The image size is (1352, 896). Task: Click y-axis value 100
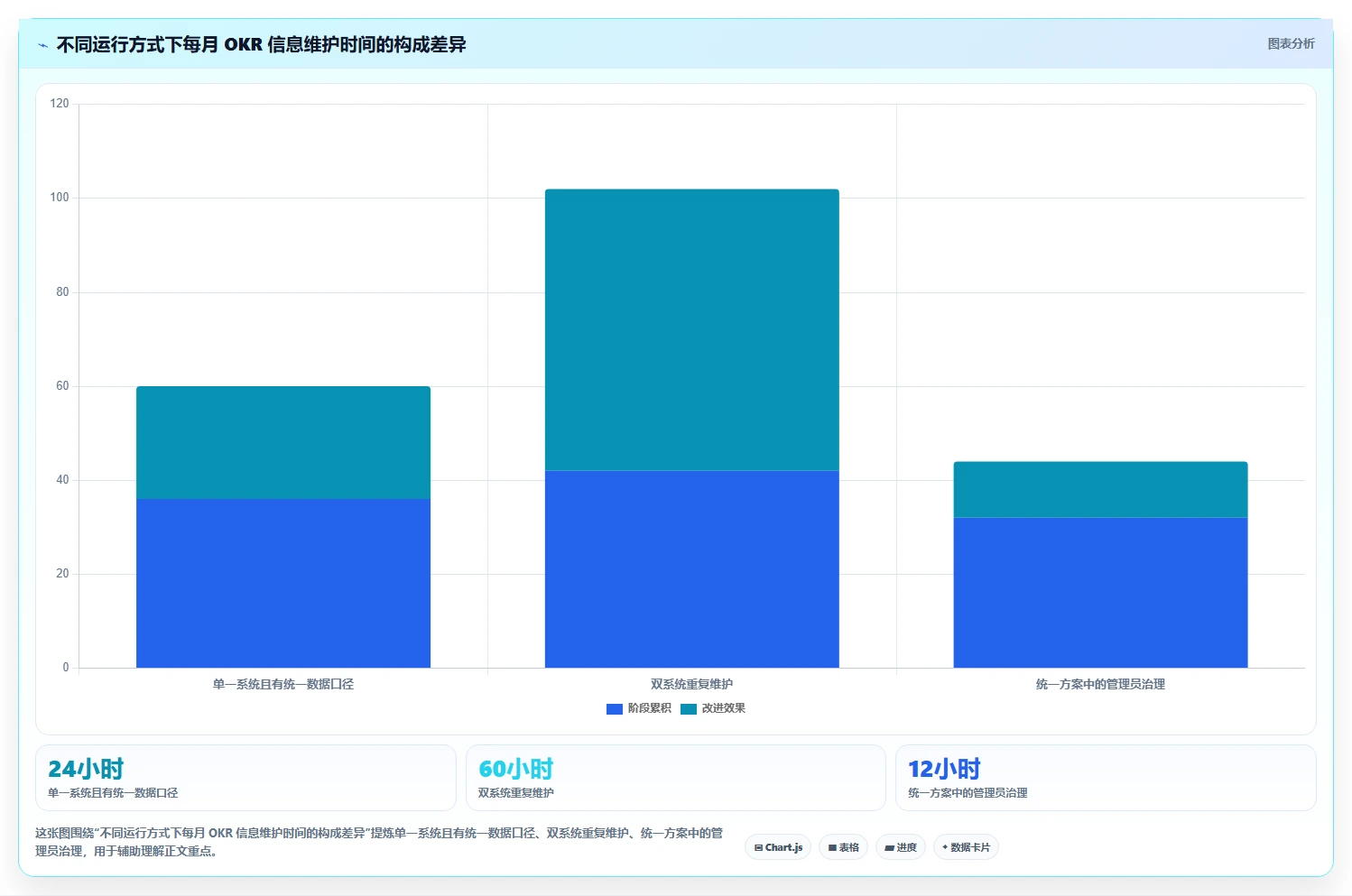[x=60, y=198]
